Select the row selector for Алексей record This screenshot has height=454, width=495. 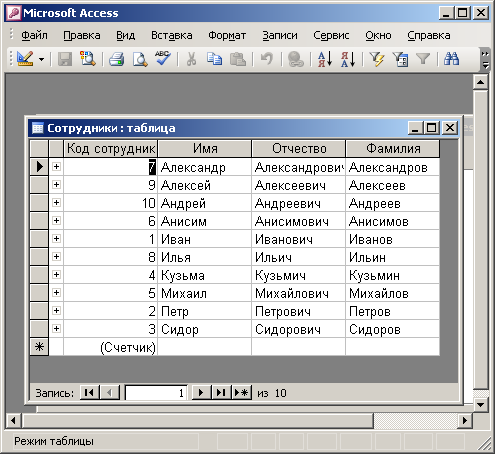click(39, 185)
